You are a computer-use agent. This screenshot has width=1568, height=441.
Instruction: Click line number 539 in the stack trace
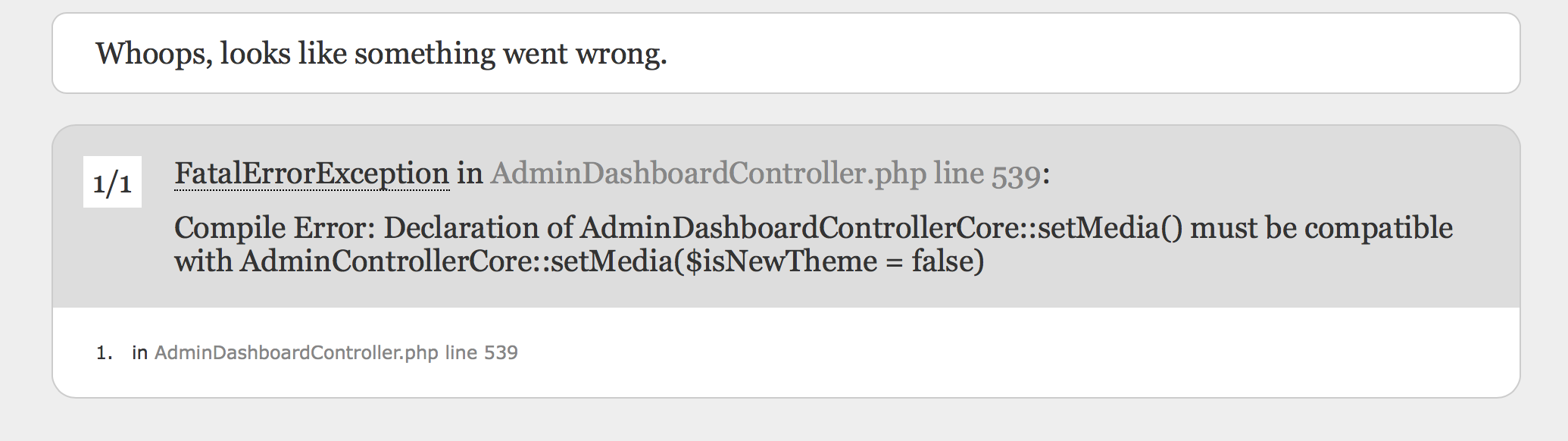(501, 352)
